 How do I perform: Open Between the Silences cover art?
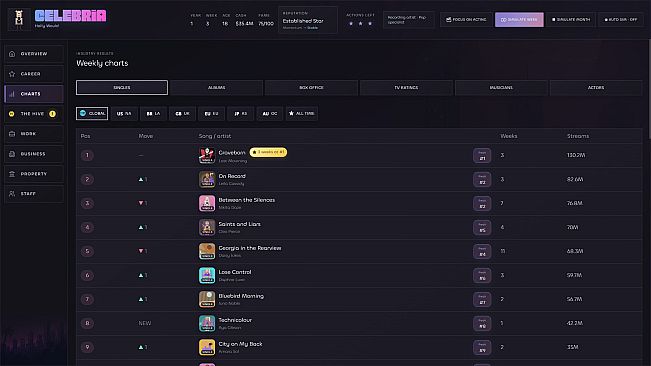pos(207,203)
